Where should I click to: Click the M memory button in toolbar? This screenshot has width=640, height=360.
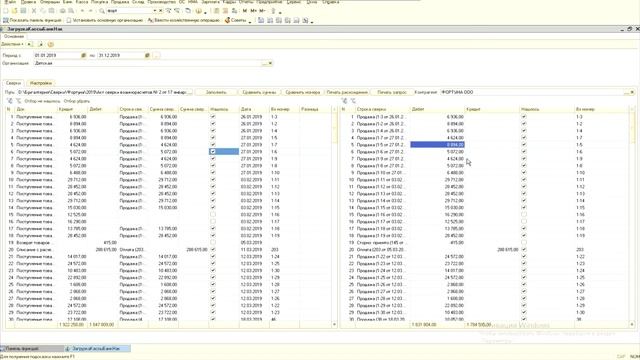point(244,11)
